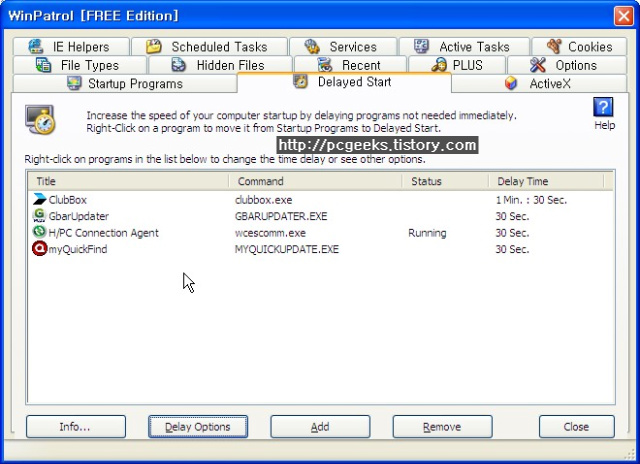Click the IE Helpers tab icon
Viewport: 640px width, 464px height.
[36, 47]
